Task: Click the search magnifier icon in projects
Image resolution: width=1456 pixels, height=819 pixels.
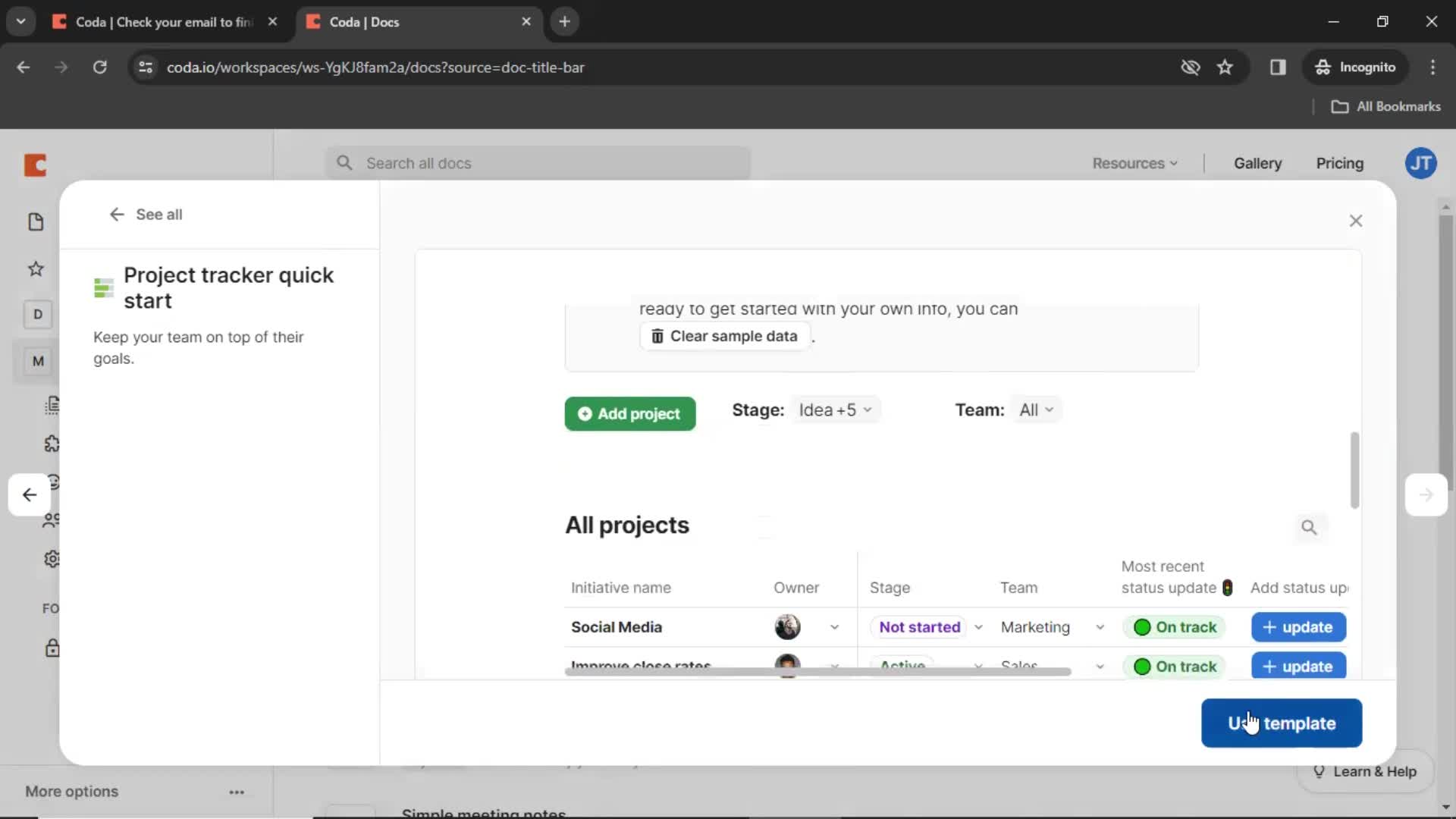Action: tap(1308, 527)
